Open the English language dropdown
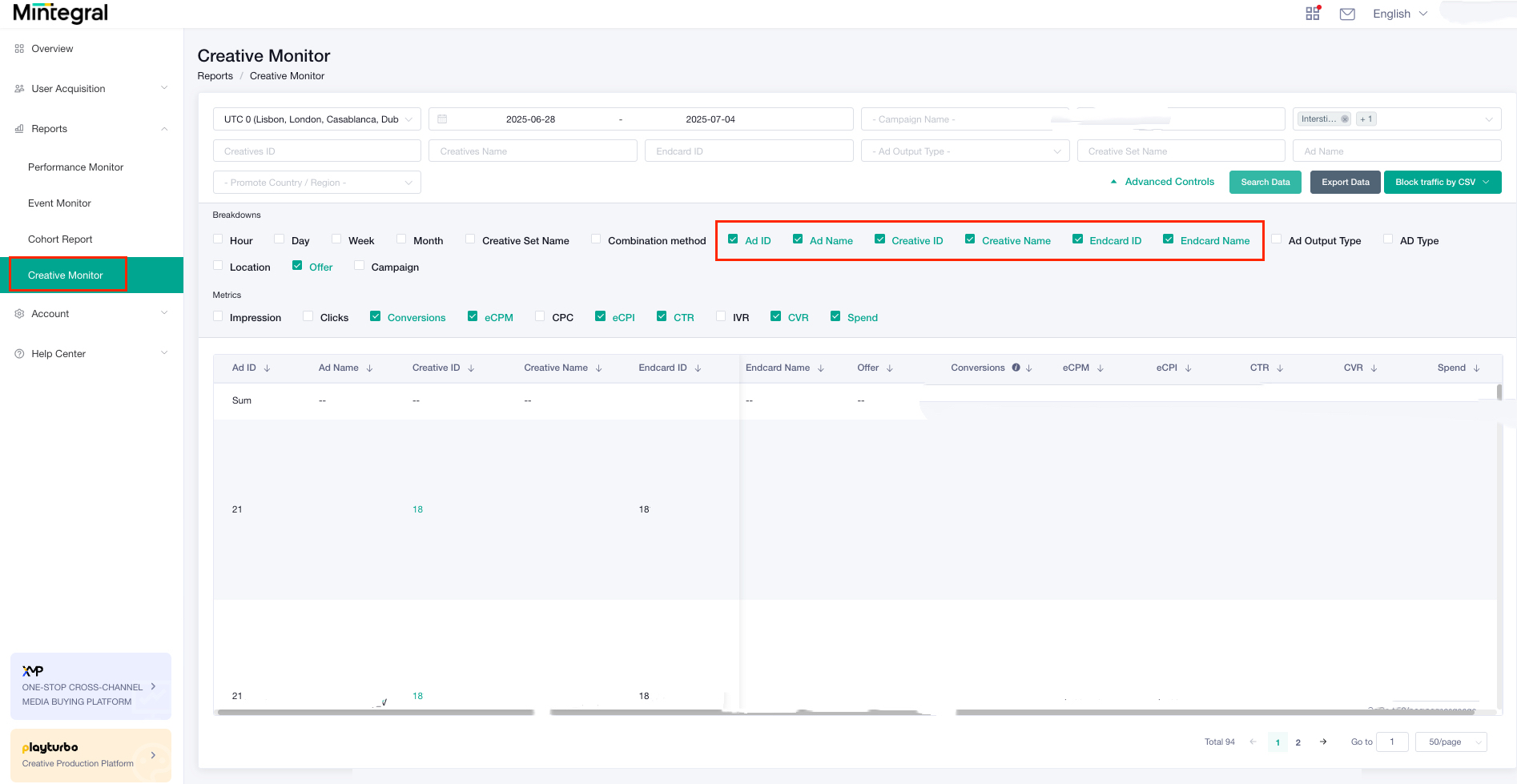 (1398, 13)
